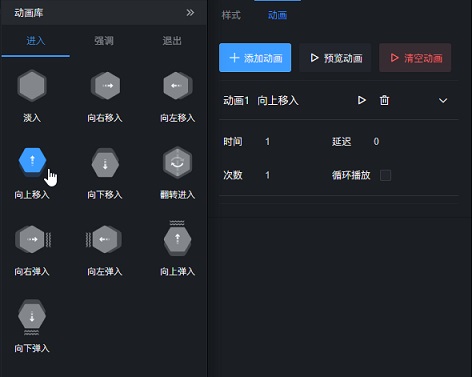The height and width of the screenshot is (377, 472).
Task: Pick the 翻转进入 flip animation icon
Action: coord(178,162)
